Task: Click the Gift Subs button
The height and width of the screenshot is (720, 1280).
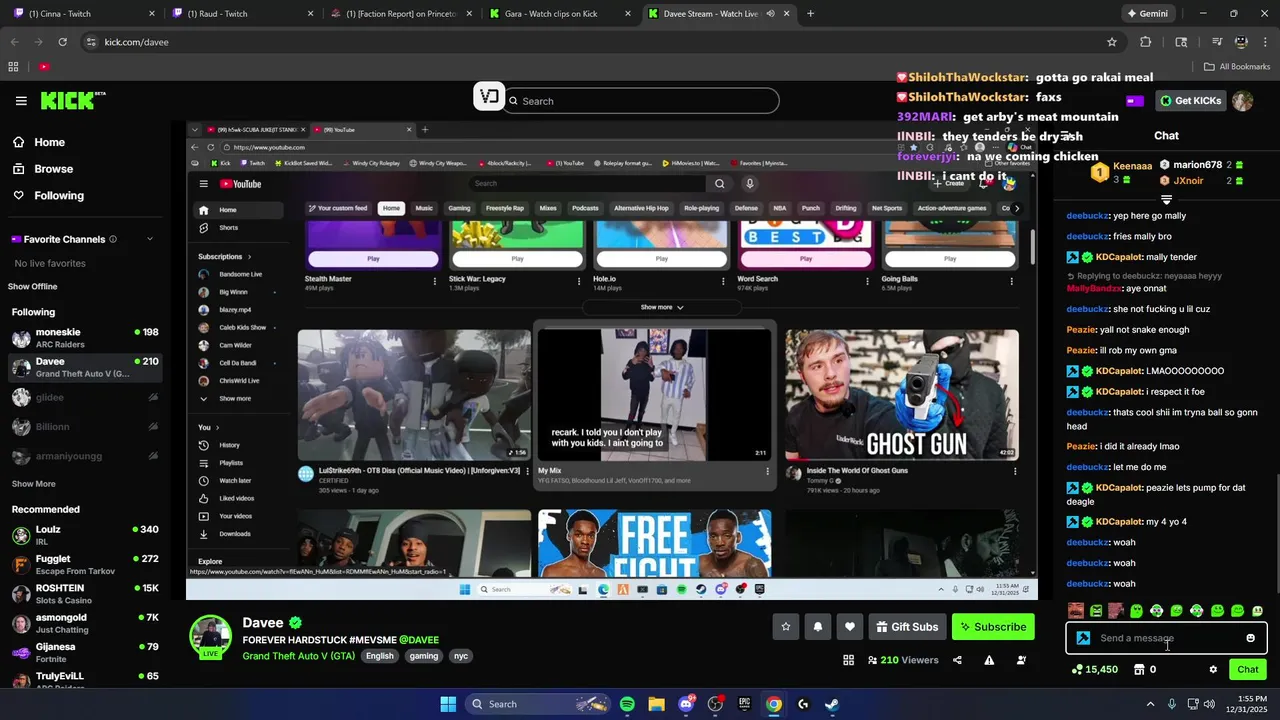Action: 907,627
